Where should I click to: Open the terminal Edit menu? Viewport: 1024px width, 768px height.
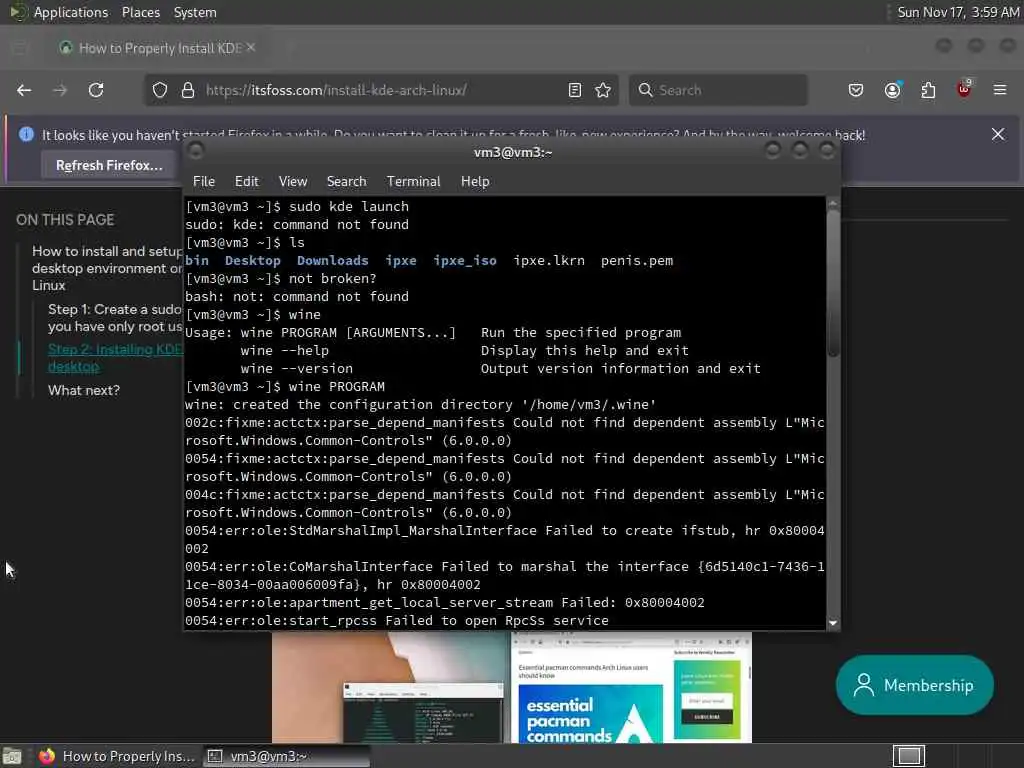coord(246,182)
